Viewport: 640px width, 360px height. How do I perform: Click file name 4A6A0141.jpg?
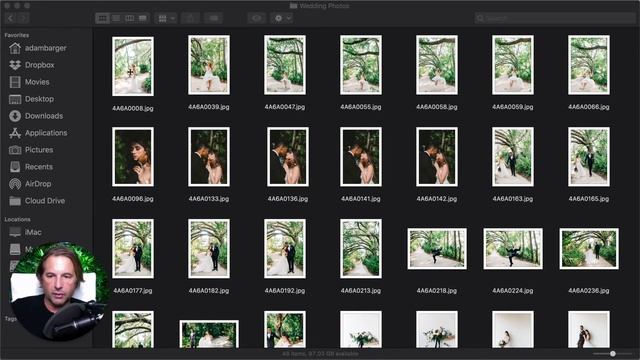click(x=361, y=199)
